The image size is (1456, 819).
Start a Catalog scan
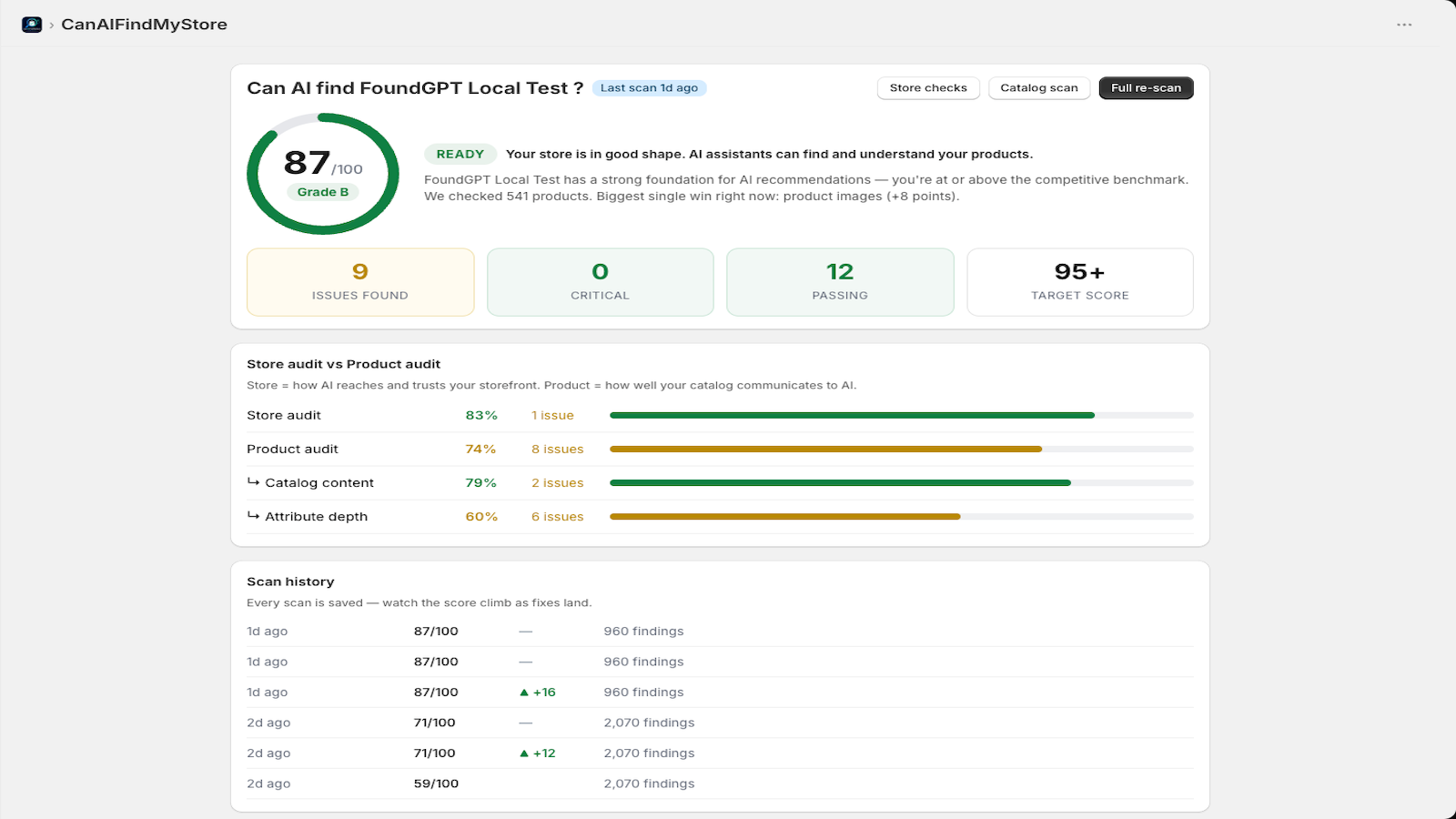pyautogui.click(x=1039, y=88)
